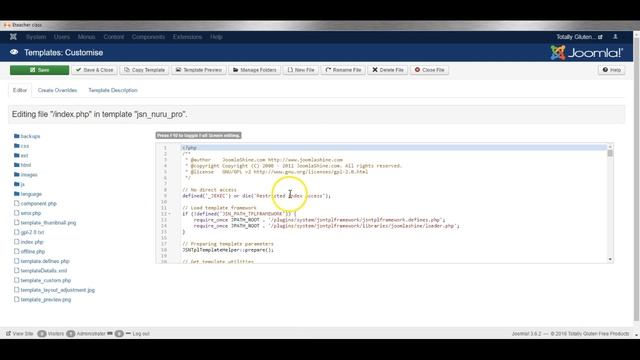Click the Joomla icon in the top menu bar

pyautogui.click(x=13, y=37)
